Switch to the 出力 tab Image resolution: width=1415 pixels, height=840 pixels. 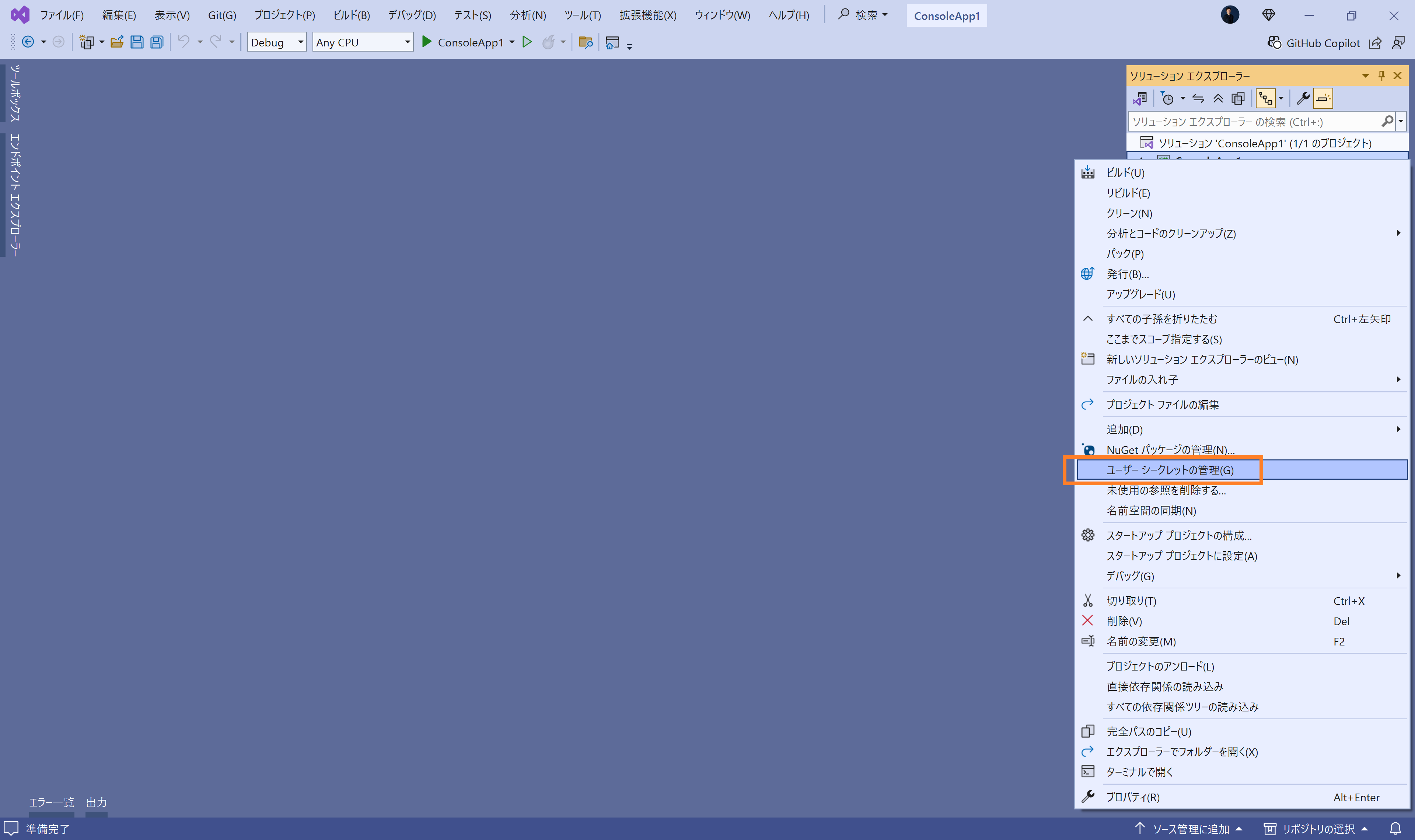[x=96, y=802]
